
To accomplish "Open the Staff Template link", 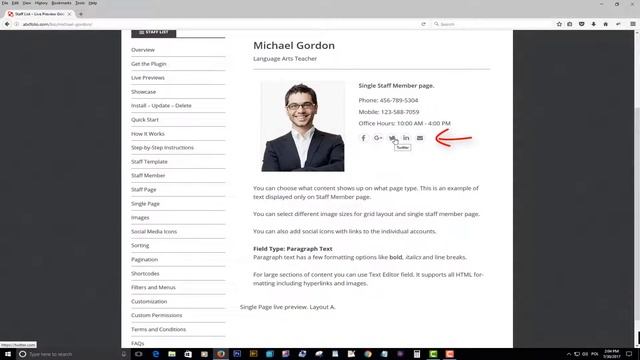I will click(149, 162).
